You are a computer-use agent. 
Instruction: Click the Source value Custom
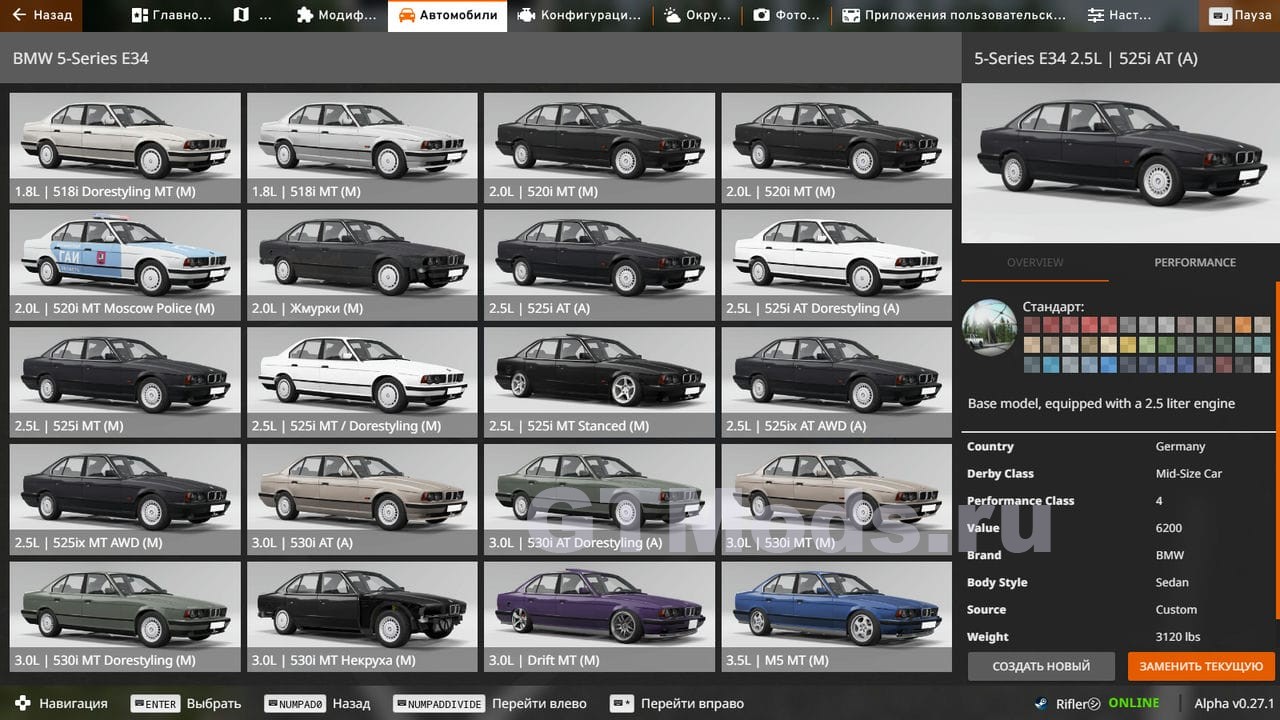(x=1176, y=609)
